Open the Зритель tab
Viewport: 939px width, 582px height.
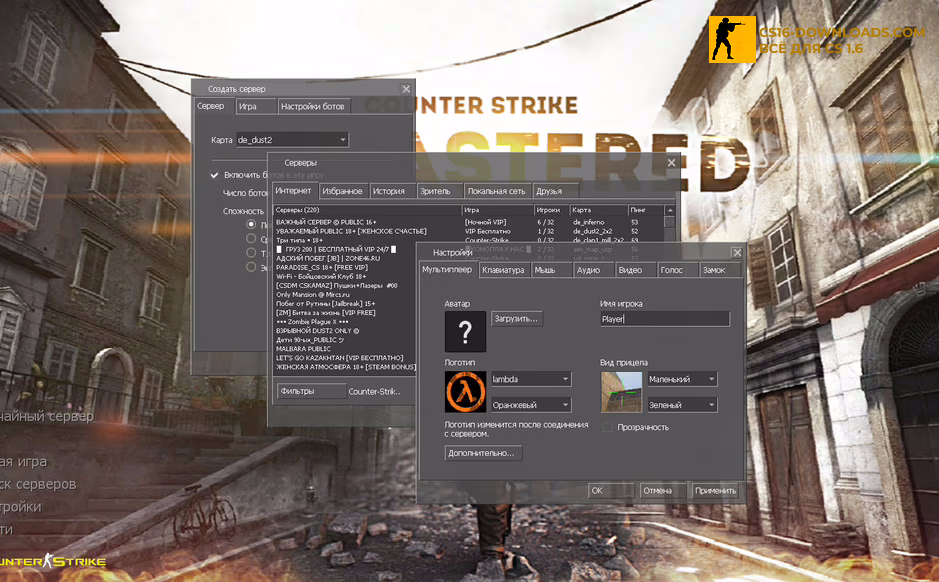(438, 191)
